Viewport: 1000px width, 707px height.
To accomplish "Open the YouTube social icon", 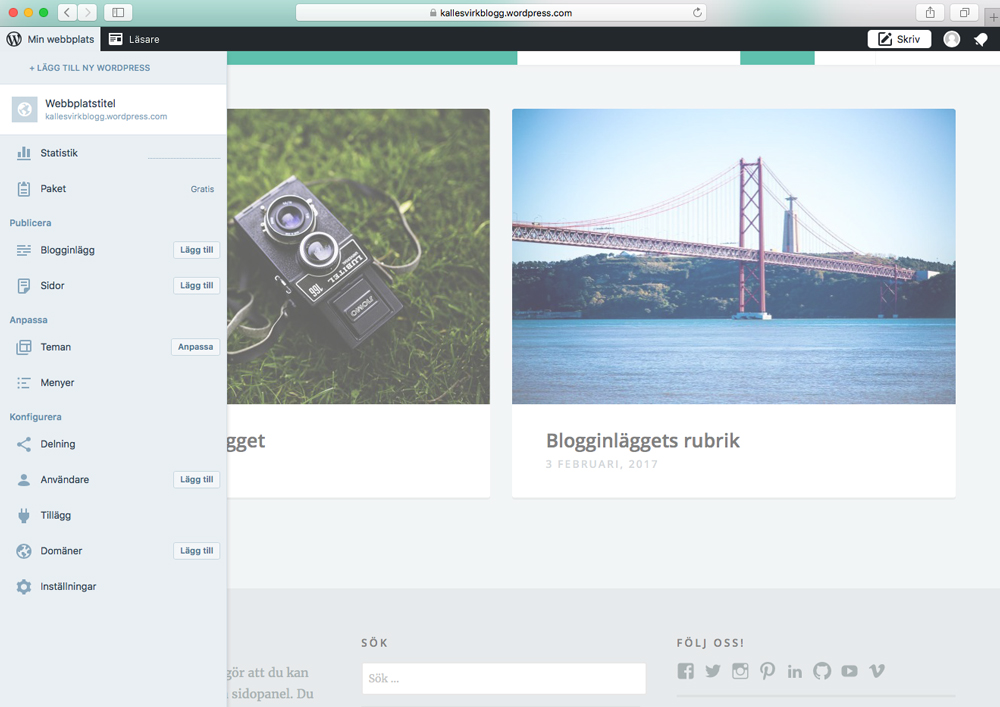I will click(849, 671).
